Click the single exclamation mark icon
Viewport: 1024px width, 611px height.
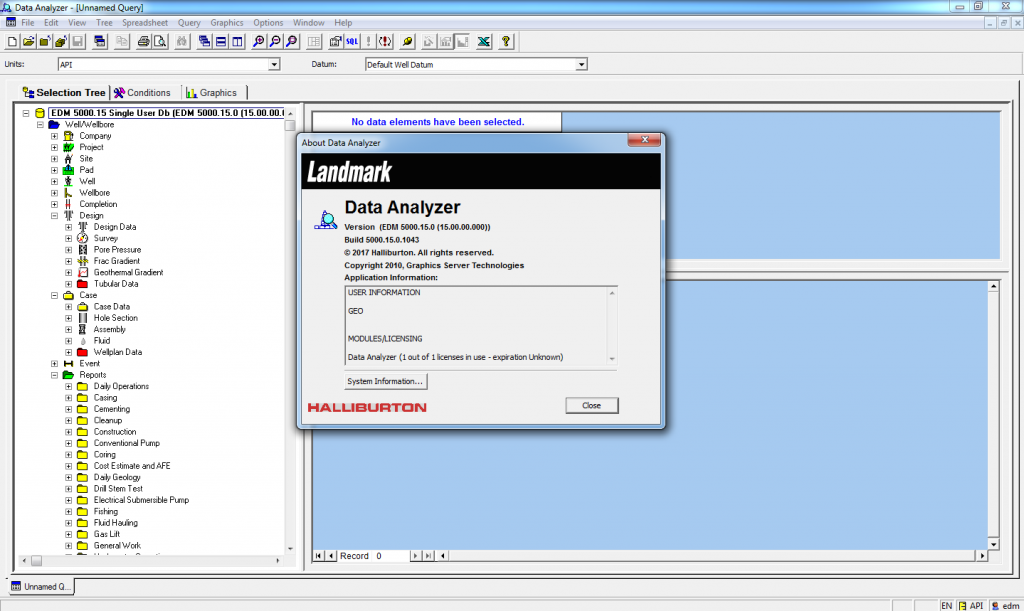click(x=368, y=42)
